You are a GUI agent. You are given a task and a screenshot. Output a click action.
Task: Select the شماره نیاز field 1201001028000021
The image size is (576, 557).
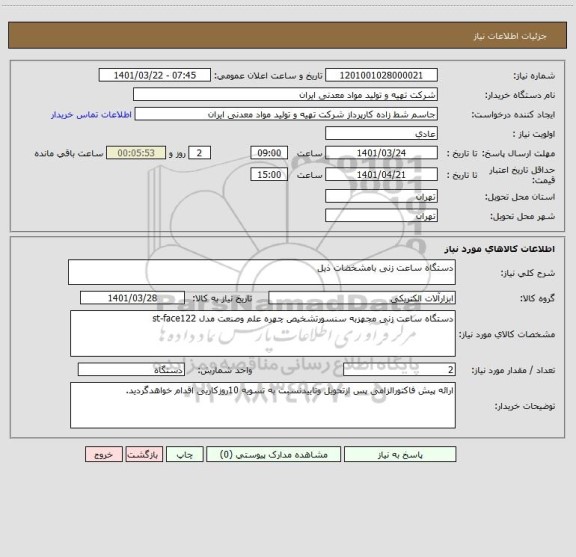pos(381,75)
